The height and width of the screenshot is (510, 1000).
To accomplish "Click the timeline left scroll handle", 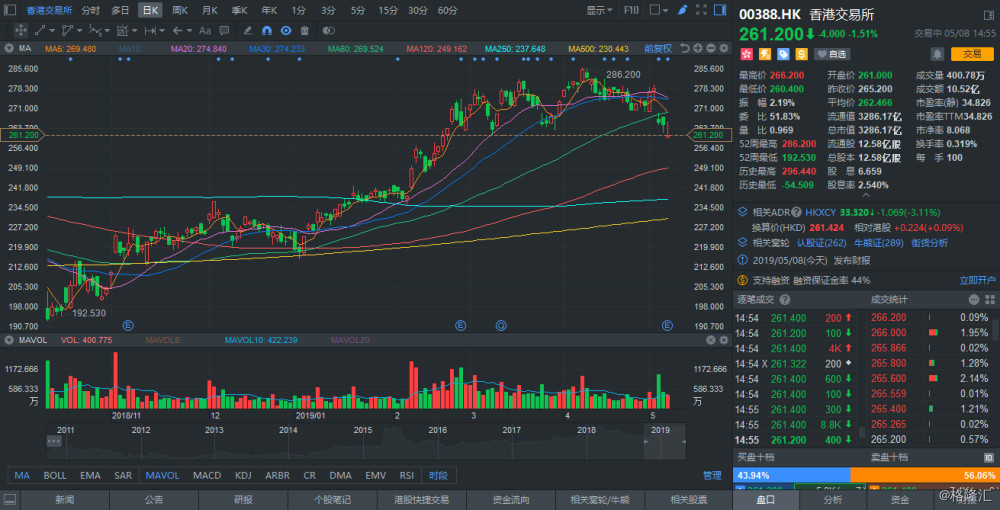I will pyautogui.click(x=54, y=441).
